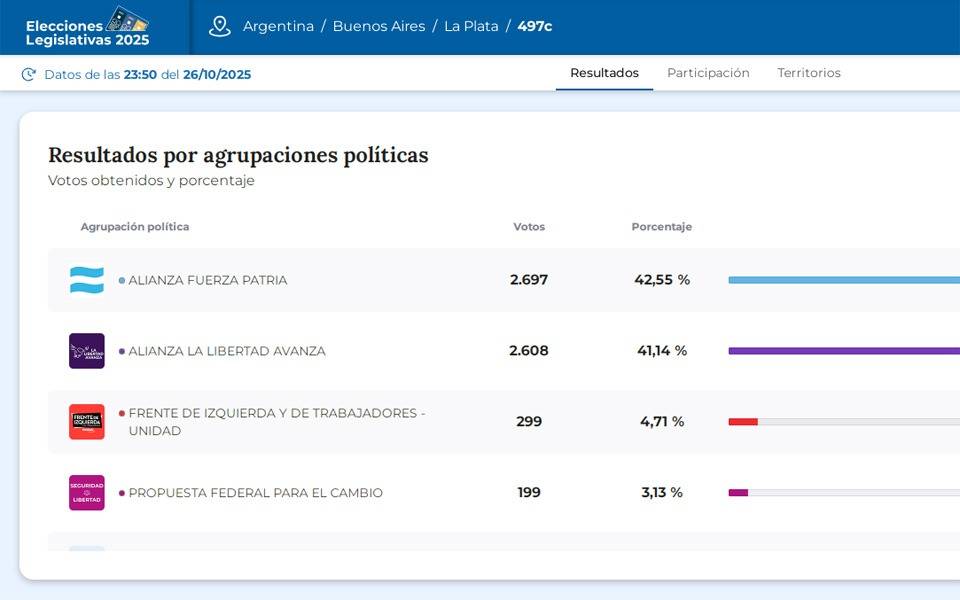Screen dimensions: 960x600
Task: Click the Seguridad Libertad magenta logo
Action: click(x=87, y=493)
